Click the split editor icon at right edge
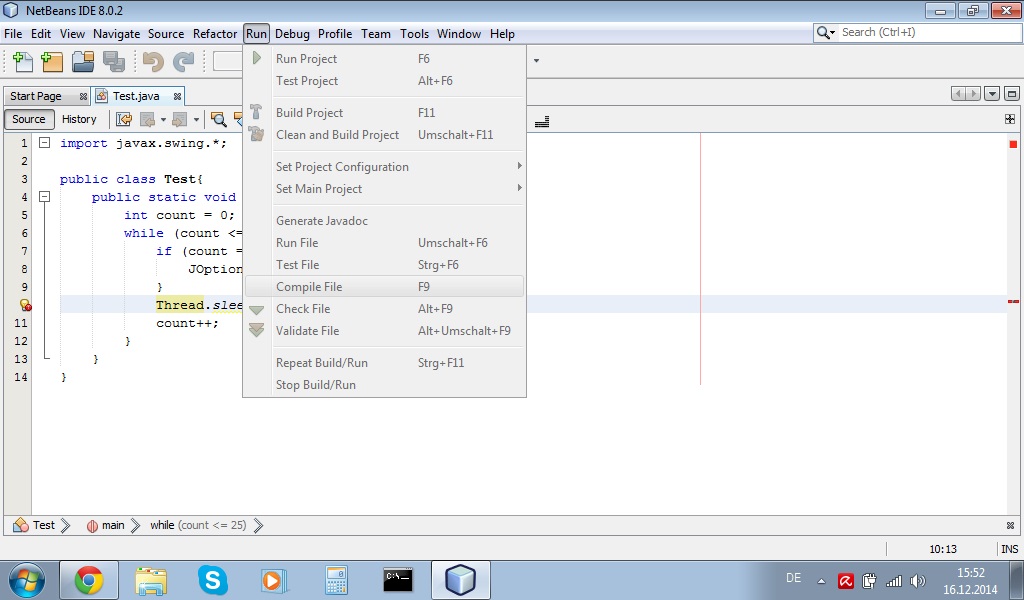The width and height of the screenshot is (1024, 600). point(1010,119)
